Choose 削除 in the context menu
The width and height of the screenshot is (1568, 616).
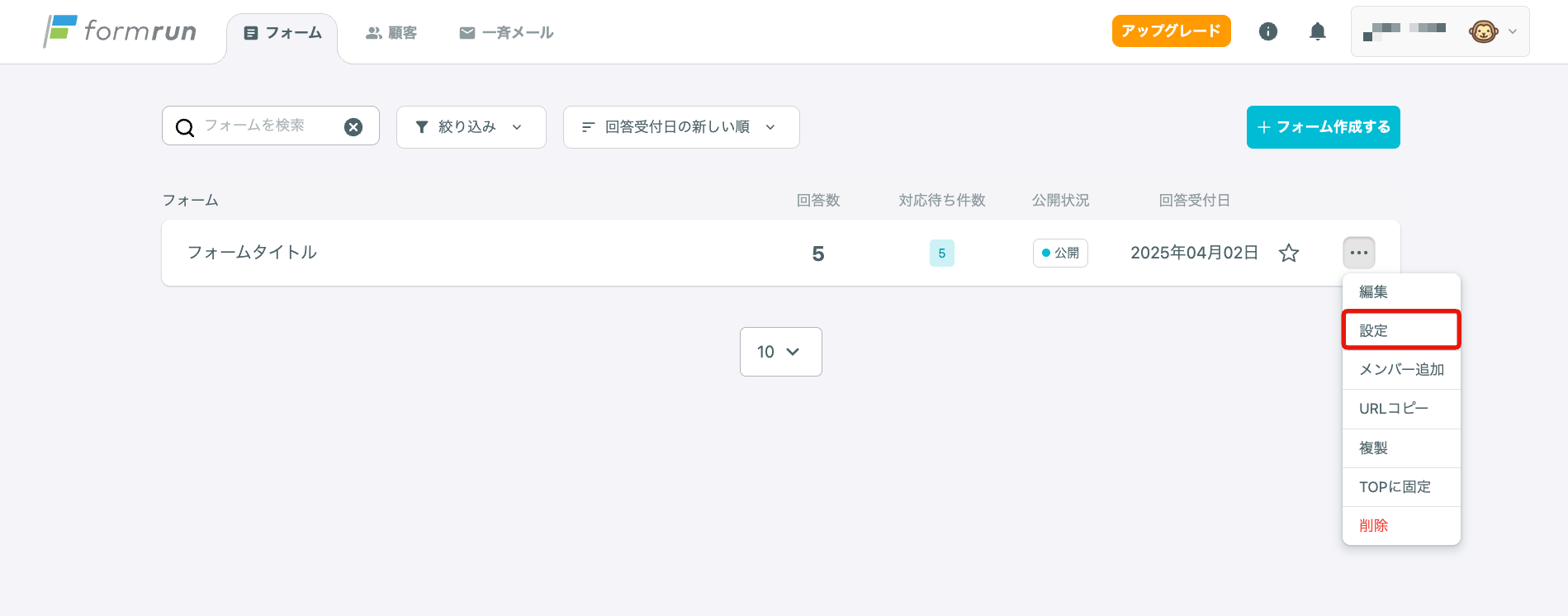[x=1374, y=525]
